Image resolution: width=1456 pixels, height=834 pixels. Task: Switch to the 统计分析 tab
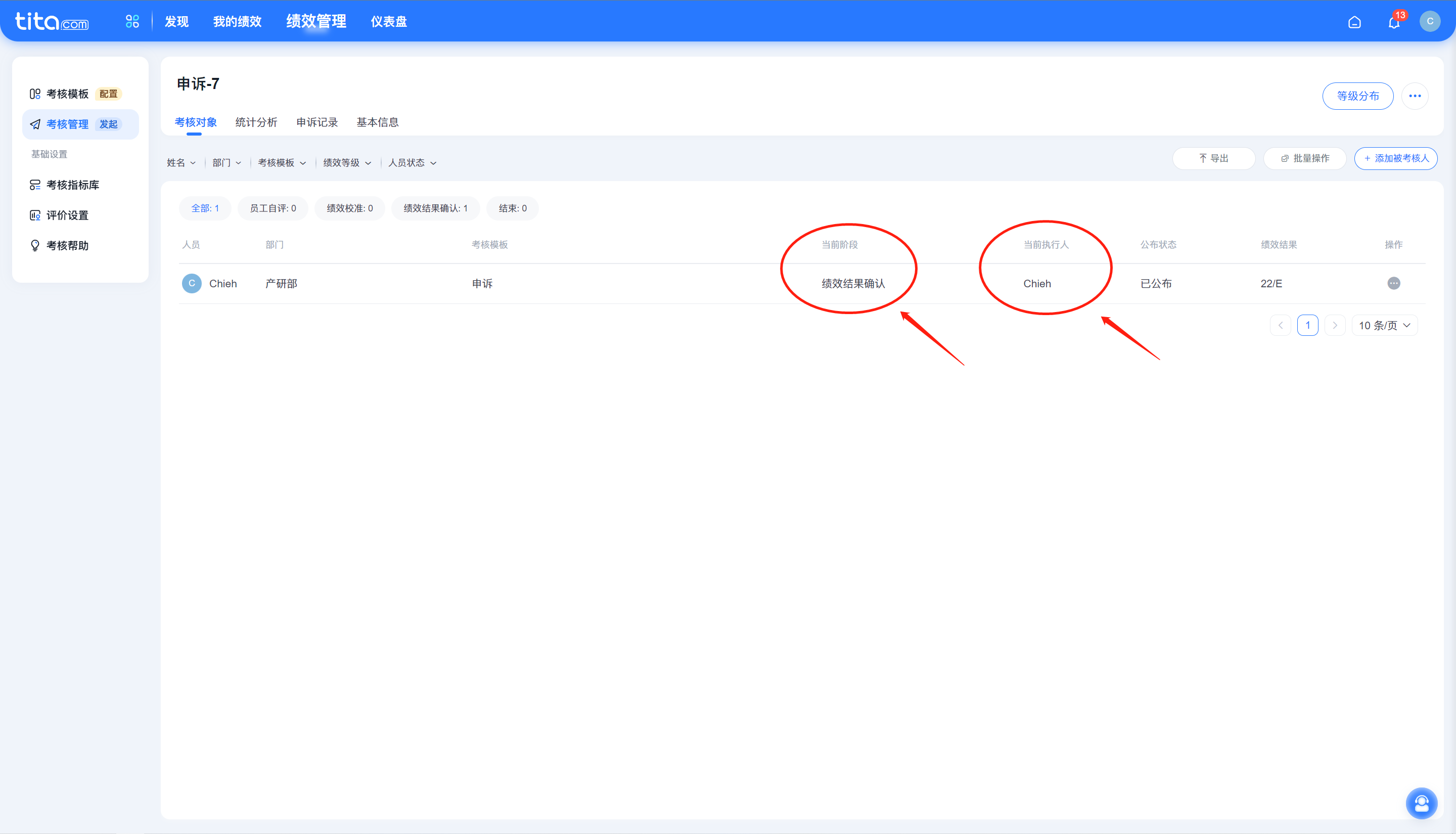click(255, 122)
